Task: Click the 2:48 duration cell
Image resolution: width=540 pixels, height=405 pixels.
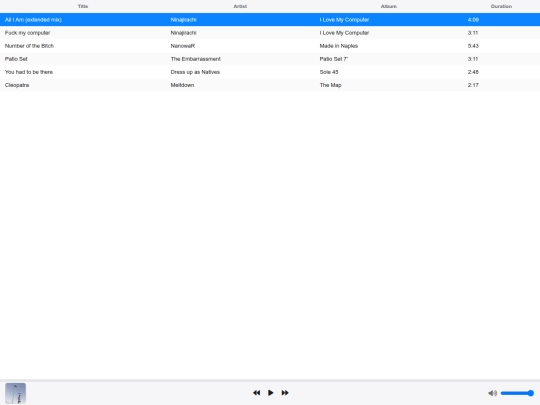Action: click(473, 72)
